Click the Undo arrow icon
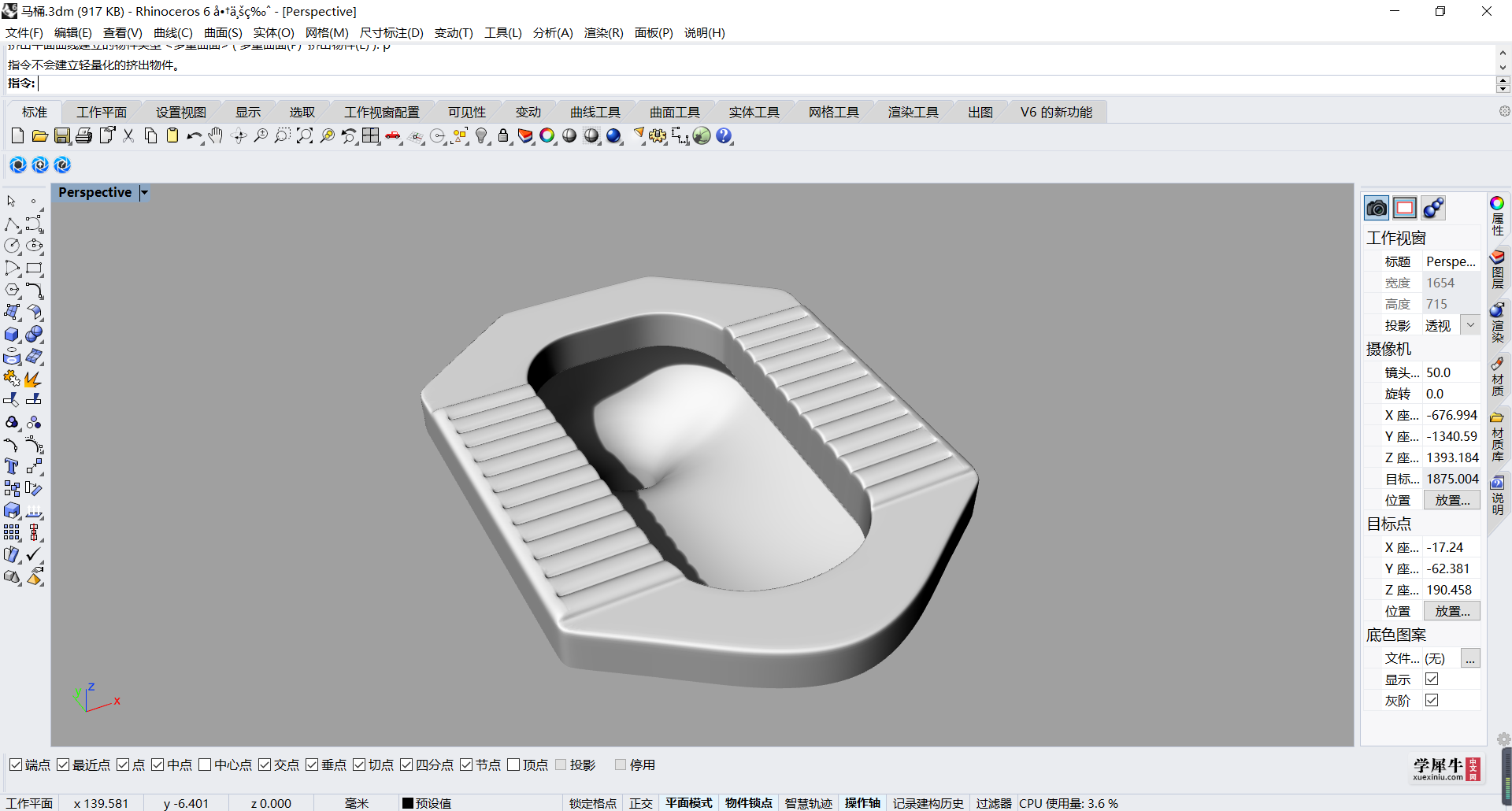This screenshot has height=811, width=1512. click(x=194, y=136)
